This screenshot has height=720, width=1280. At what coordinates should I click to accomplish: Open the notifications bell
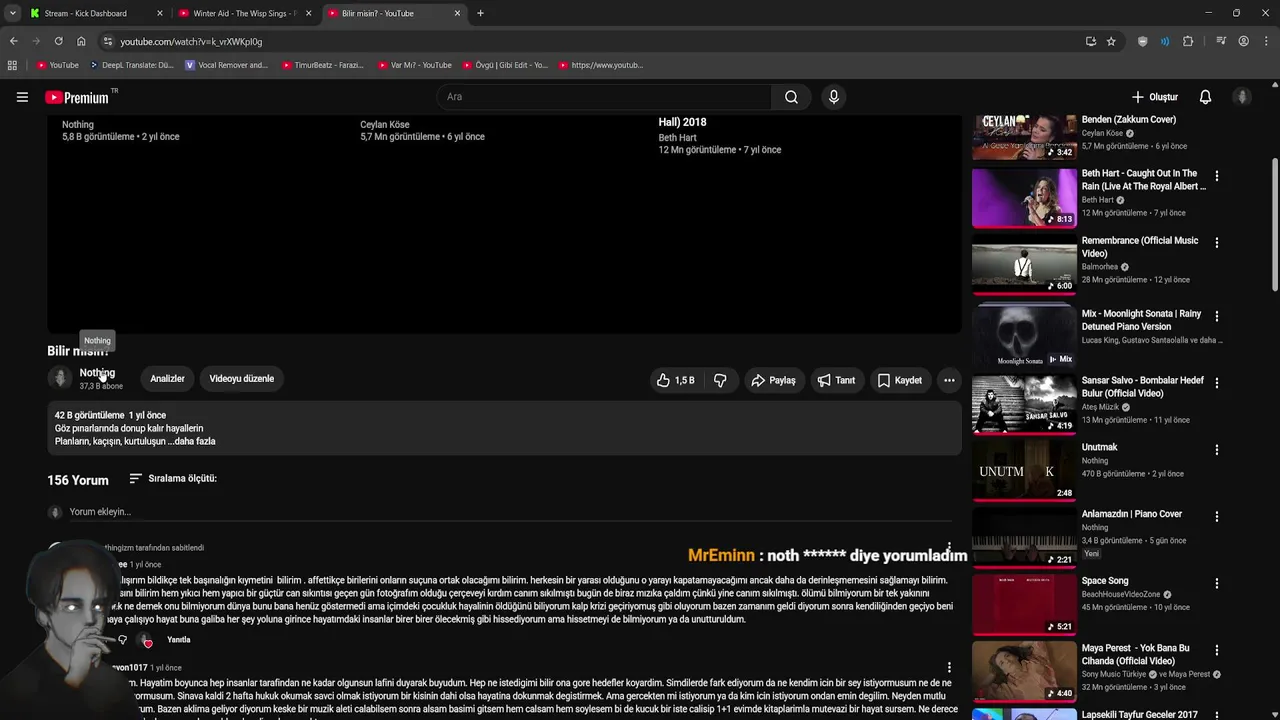point(1205,97)
